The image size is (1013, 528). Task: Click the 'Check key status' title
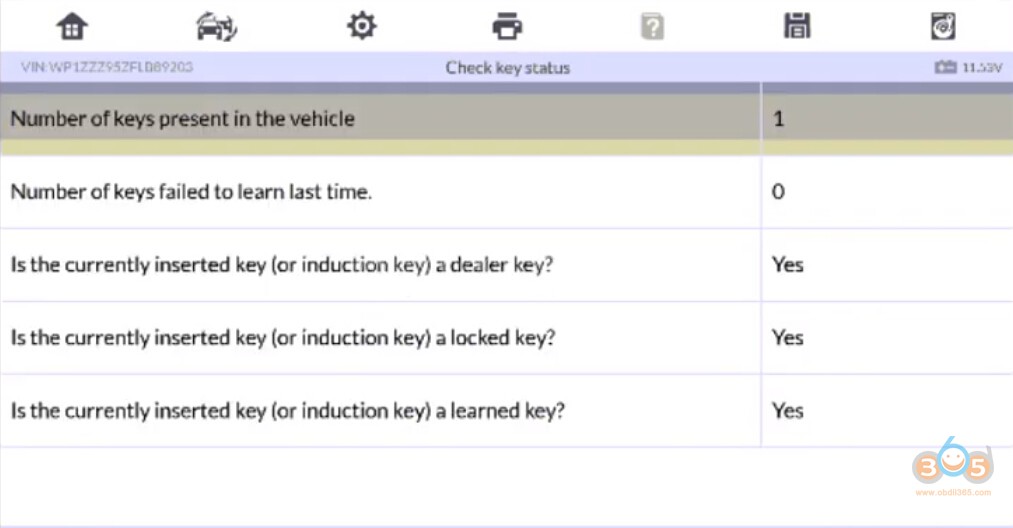click(507, 68)
